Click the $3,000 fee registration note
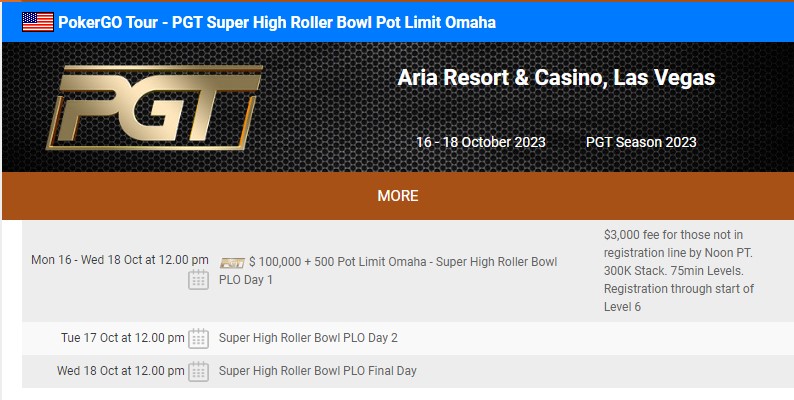This screenshot has width=794, height=400. 680,270
